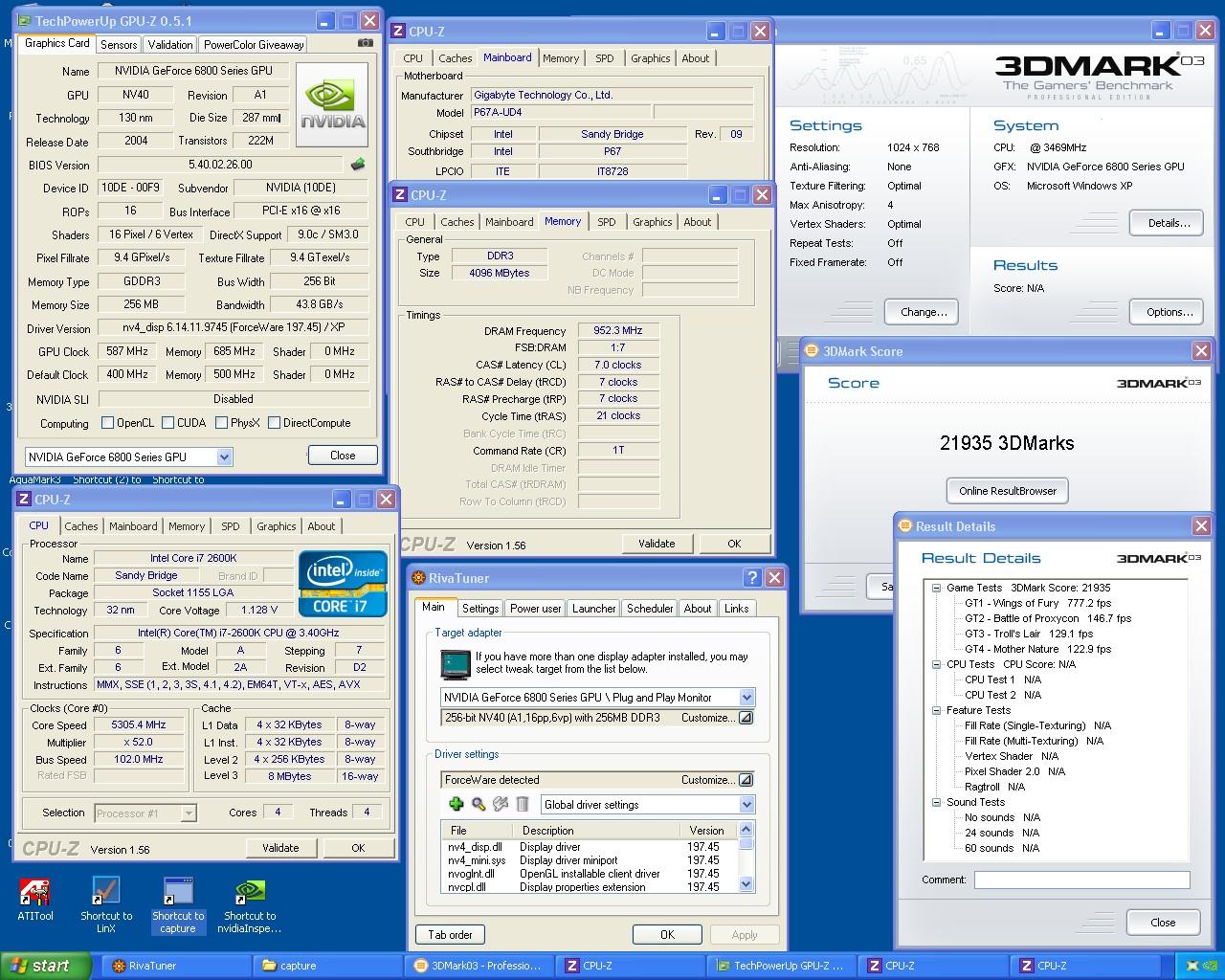Open the SPD tab in CPU-Z Memory window
Screen dimensions: 1225x980
[x=607, y=222]
